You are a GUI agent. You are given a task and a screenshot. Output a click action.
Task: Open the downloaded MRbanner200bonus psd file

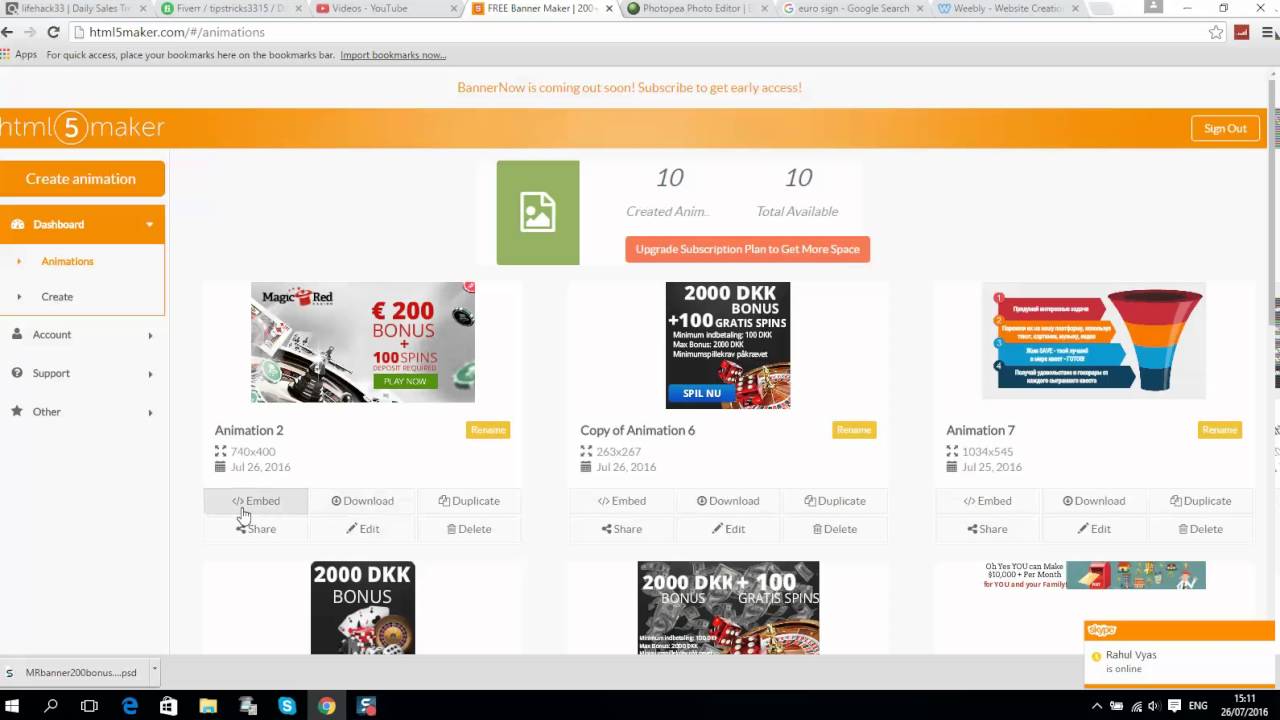(x=74, y=673)
